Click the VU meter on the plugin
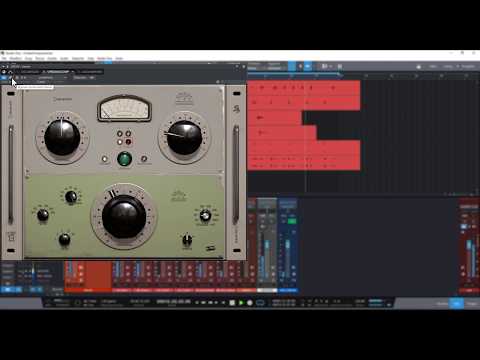The image size is (480, 360). tap(124, 108)
